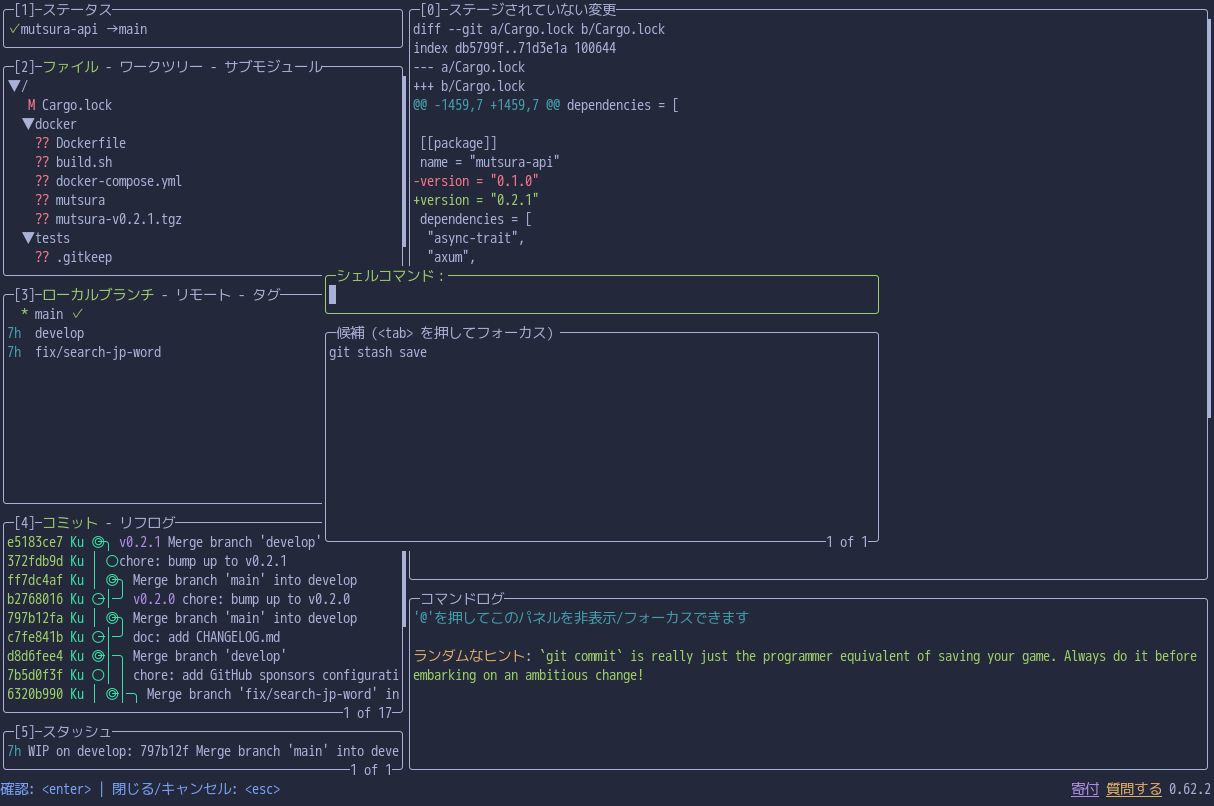Open the ファイル tab

70,67
